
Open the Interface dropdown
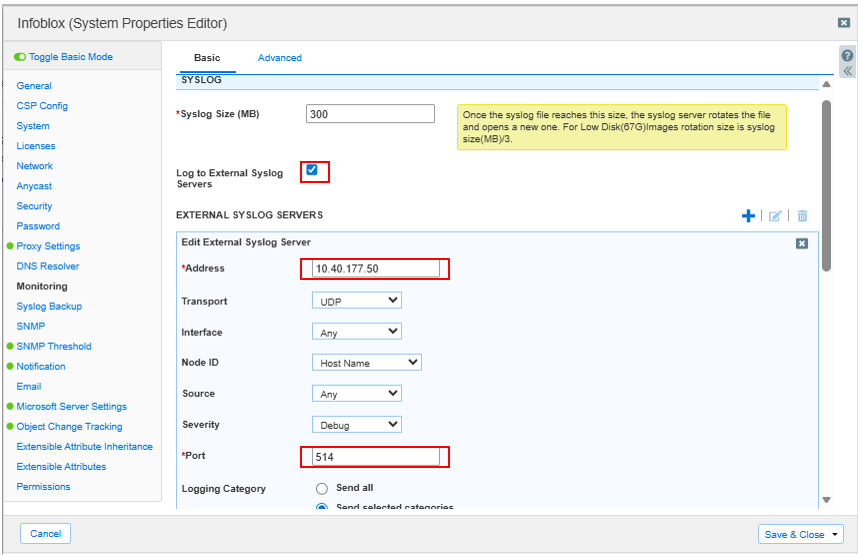click(x=357, y=332)
